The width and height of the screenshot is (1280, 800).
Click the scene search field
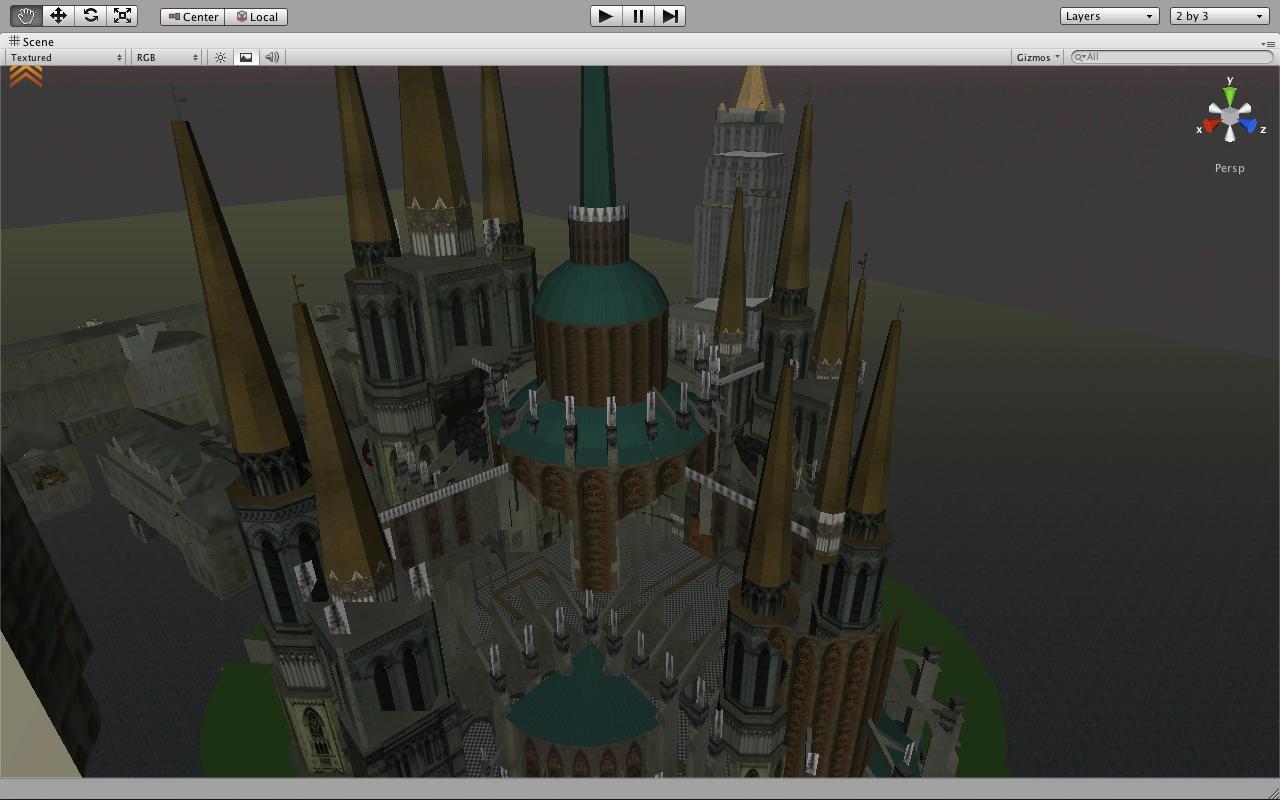1172,57
